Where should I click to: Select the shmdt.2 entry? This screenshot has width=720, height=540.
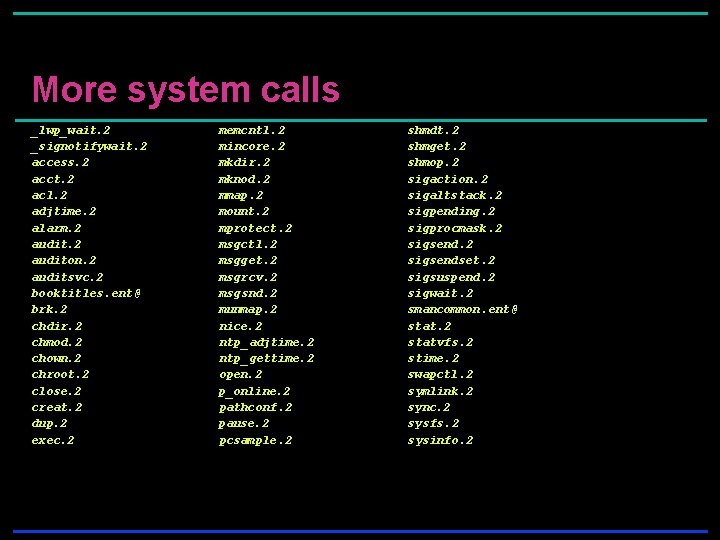click(x=433, y=131)
